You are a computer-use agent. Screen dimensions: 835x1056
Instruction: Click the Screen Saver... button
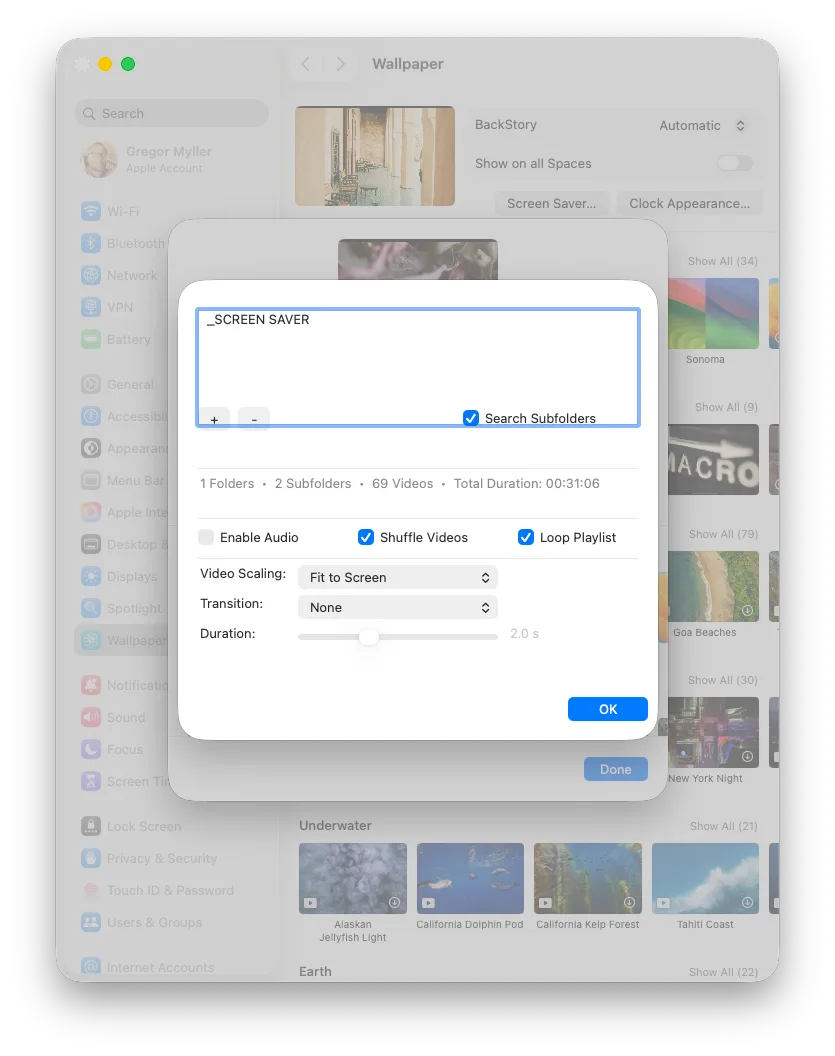coord(551,203)
